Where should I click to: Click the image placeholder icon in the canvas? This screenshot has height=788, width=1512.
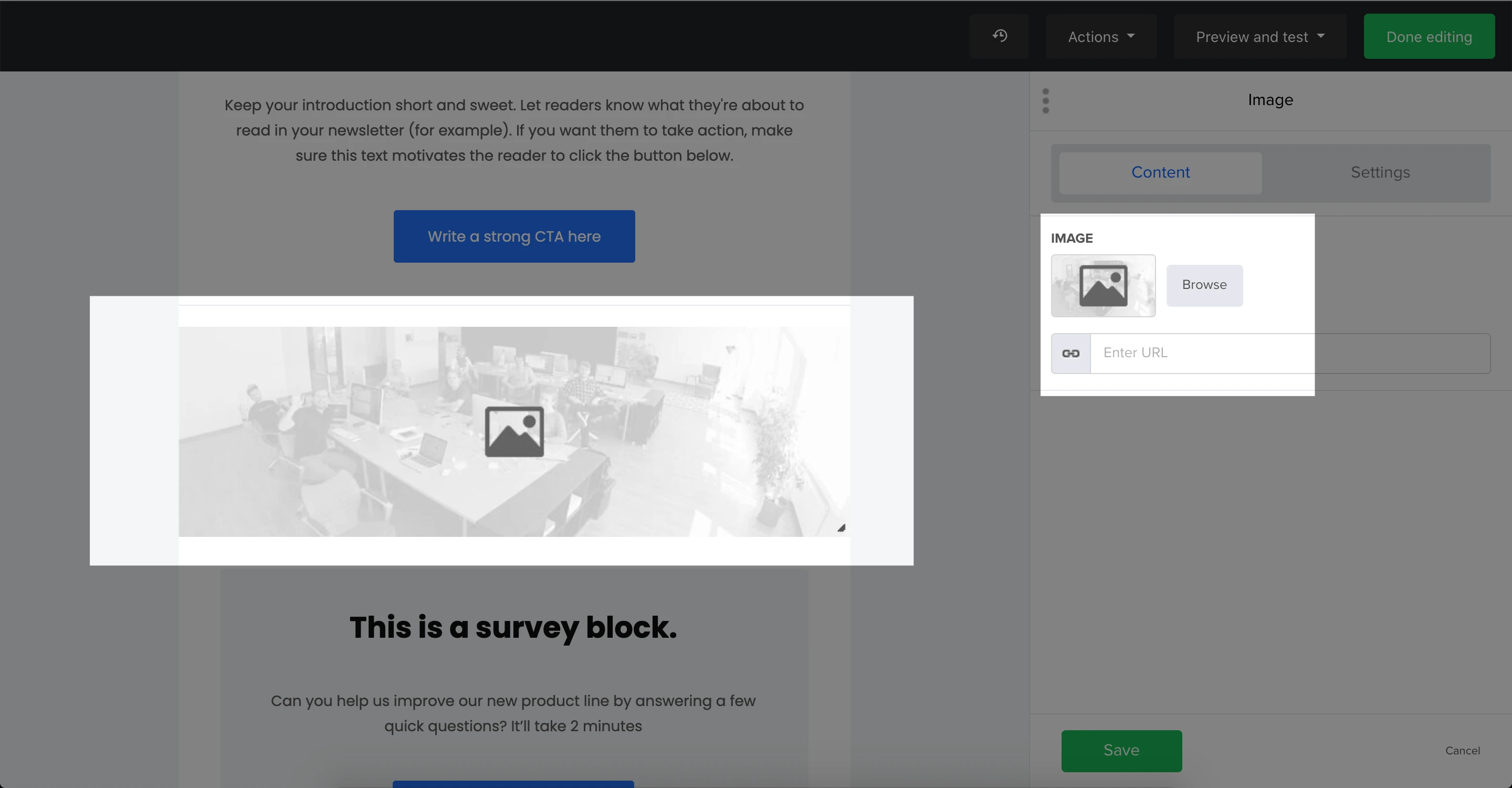click(x=514, y=432)
